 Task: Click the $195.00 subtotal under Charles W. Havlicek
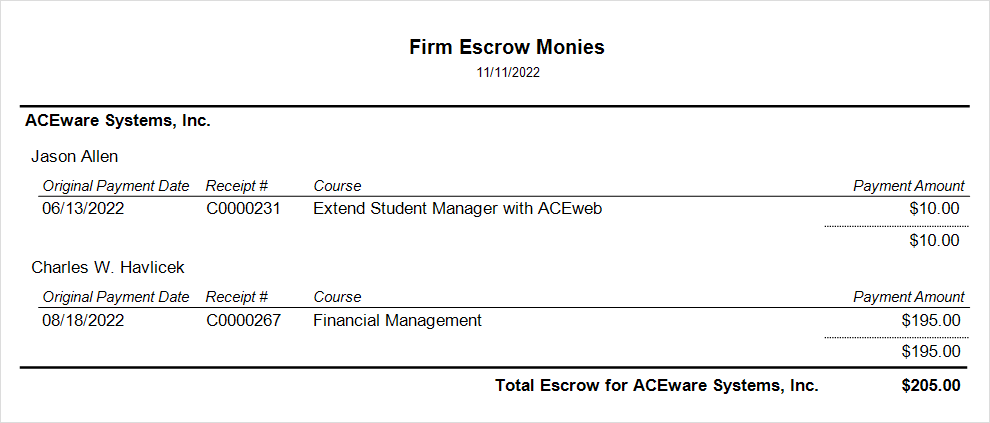[x=931, y=351]
